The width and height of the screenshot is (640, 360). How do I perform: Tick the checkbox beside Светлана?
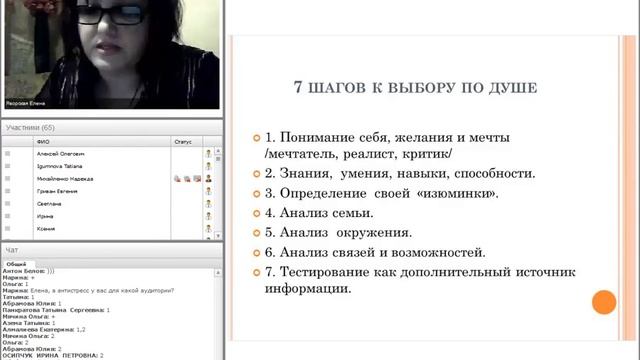coord(7,203)
